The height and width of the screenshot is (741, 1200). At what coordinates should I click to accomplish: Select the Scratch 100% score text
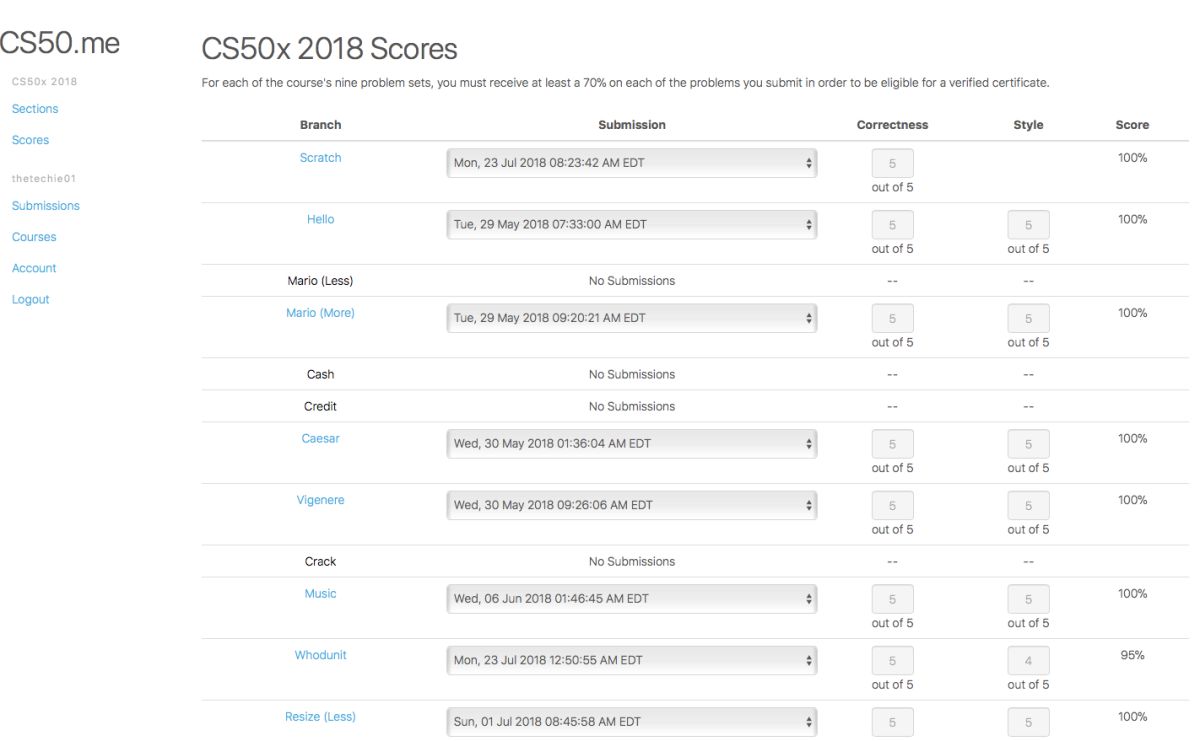pos(1132,158)
